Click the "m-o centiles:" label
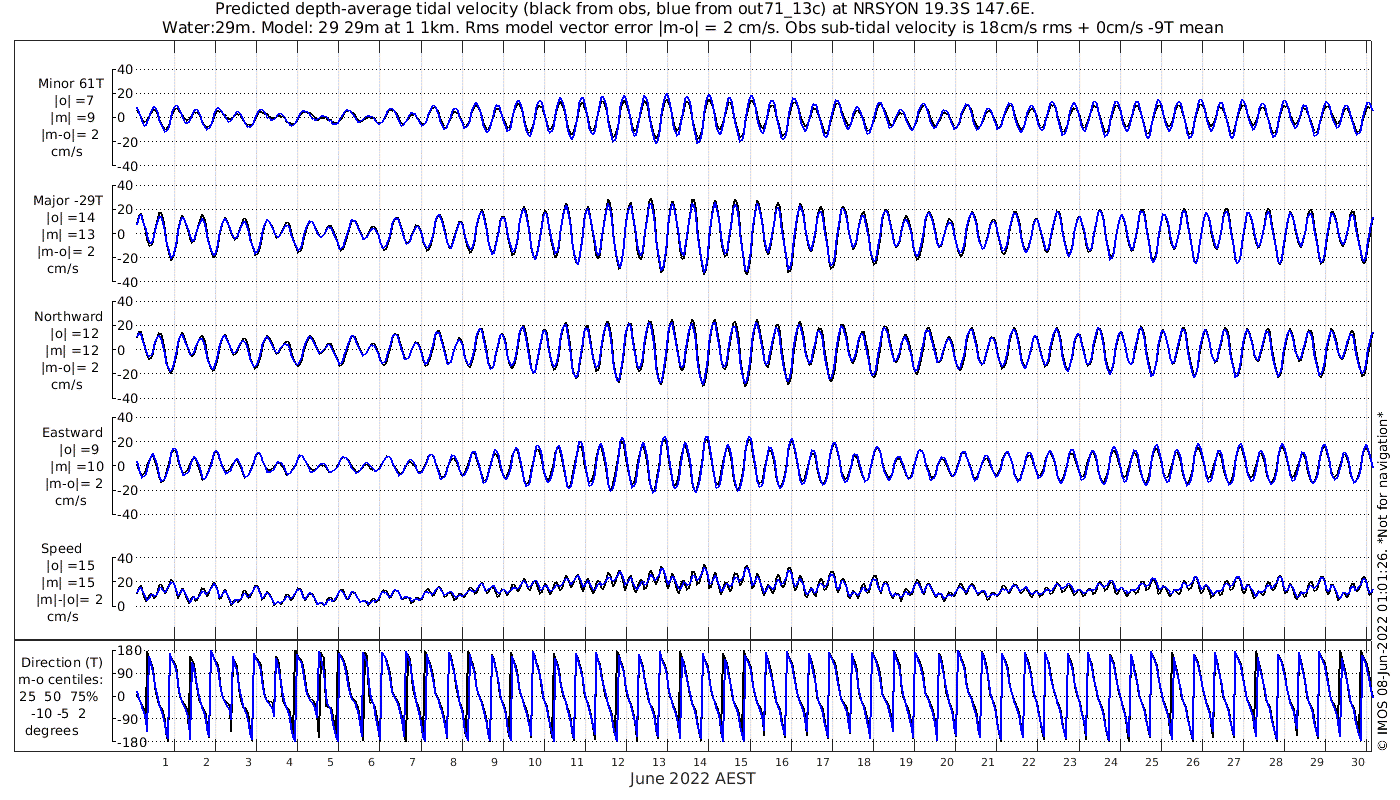This screenshot has height=800, width=1400. [63, 679]
